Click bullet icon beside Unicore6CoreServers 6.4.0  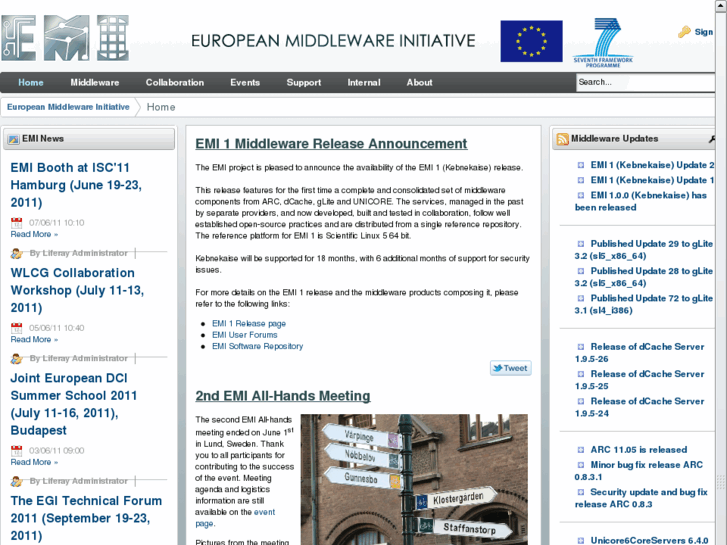[580, 541]
